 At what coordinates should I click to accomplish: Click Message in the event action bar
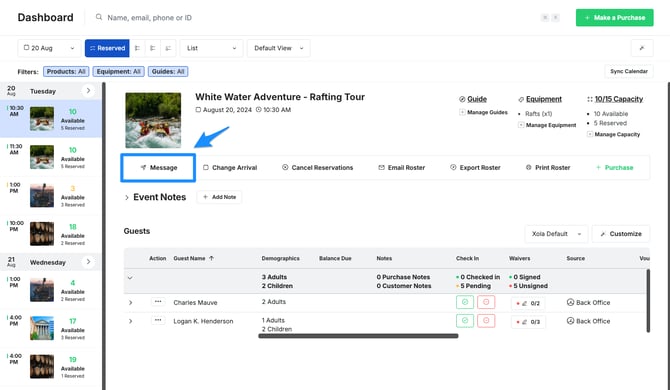coord(159,167)
